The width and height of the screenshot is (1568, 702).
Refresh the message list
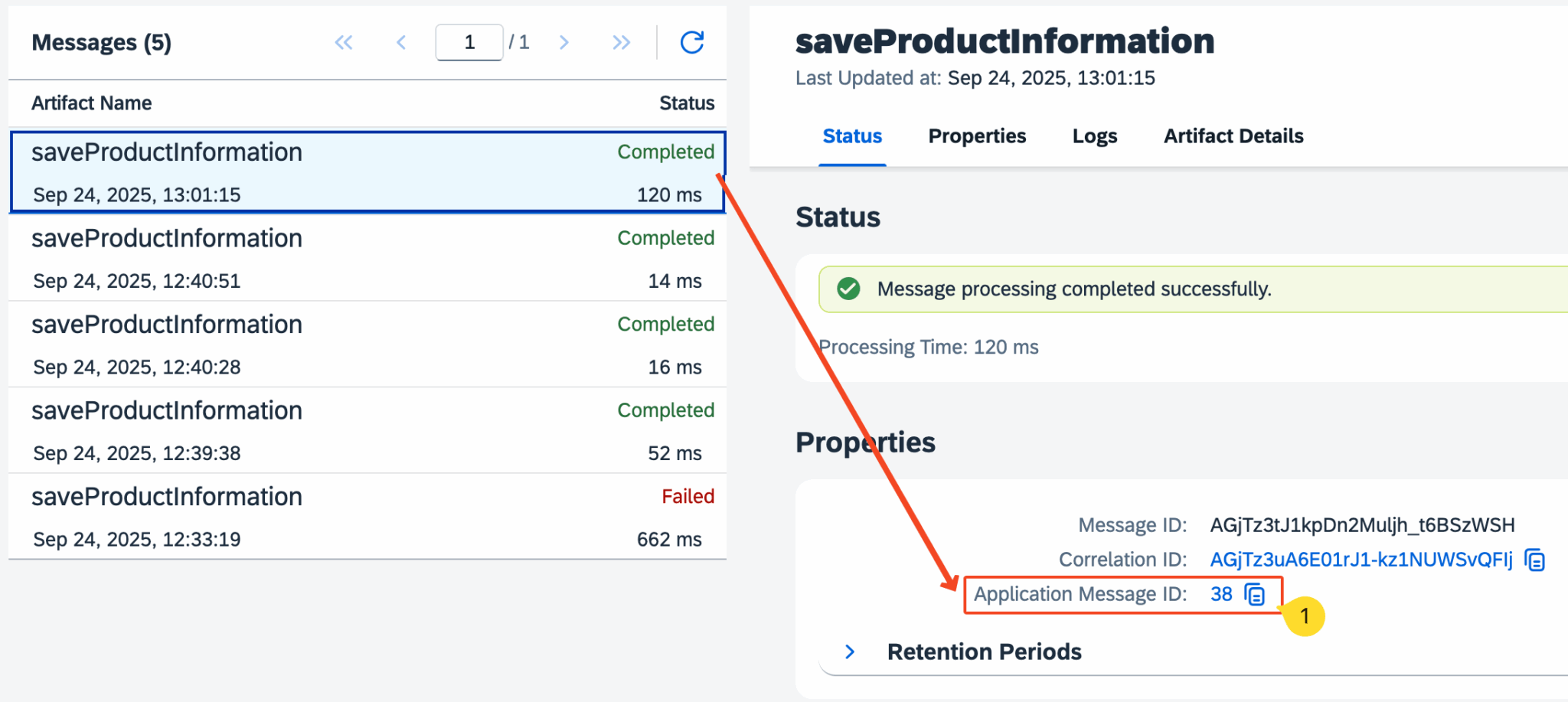tap(691, 42)
